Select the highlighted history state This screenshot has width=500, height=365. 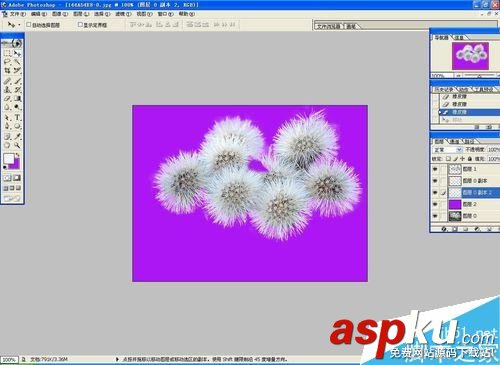point(470,112)
